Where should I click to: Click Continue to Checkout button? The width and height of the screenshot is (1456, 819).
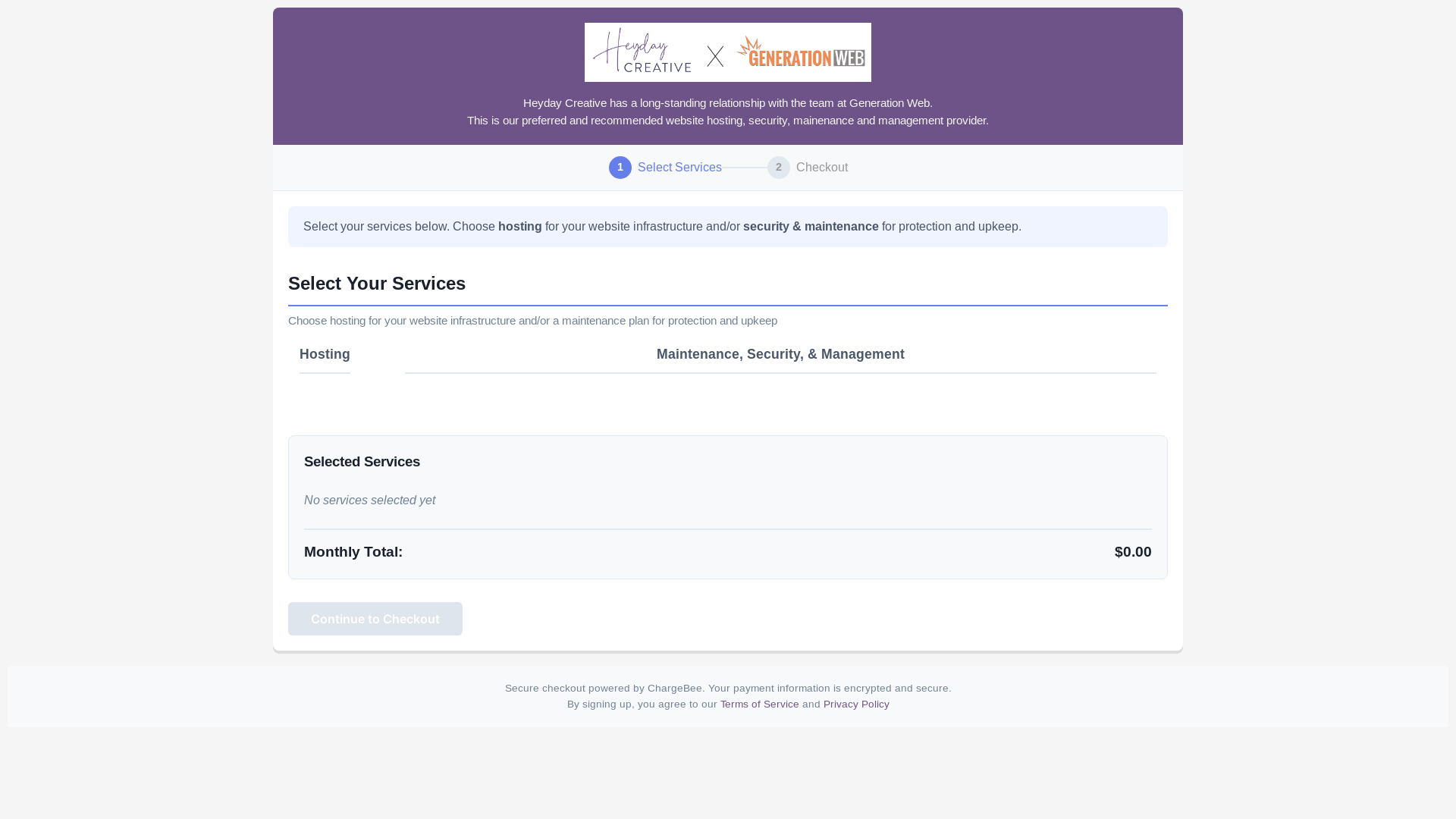tap(375, 619)
